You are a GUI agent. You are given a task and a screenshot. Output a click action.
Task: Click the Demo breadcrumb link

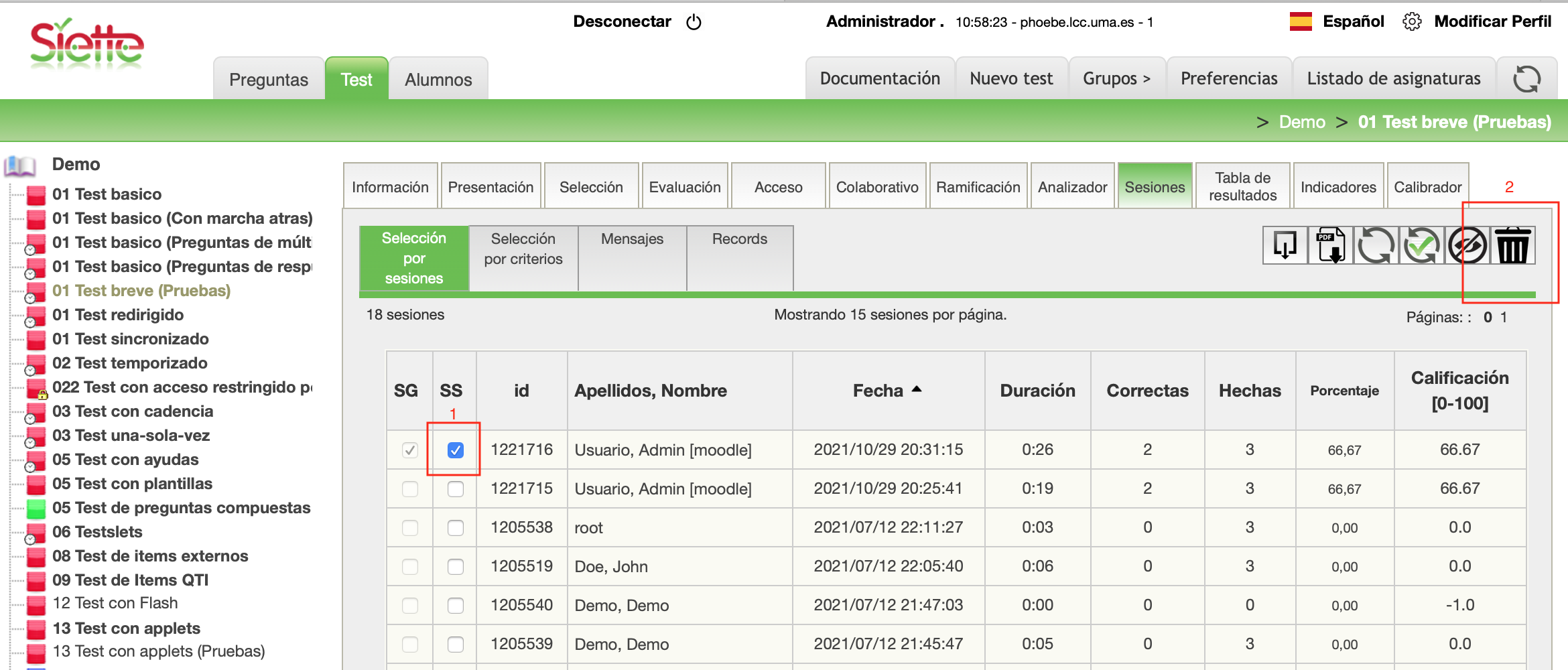tap(1301, 122)
